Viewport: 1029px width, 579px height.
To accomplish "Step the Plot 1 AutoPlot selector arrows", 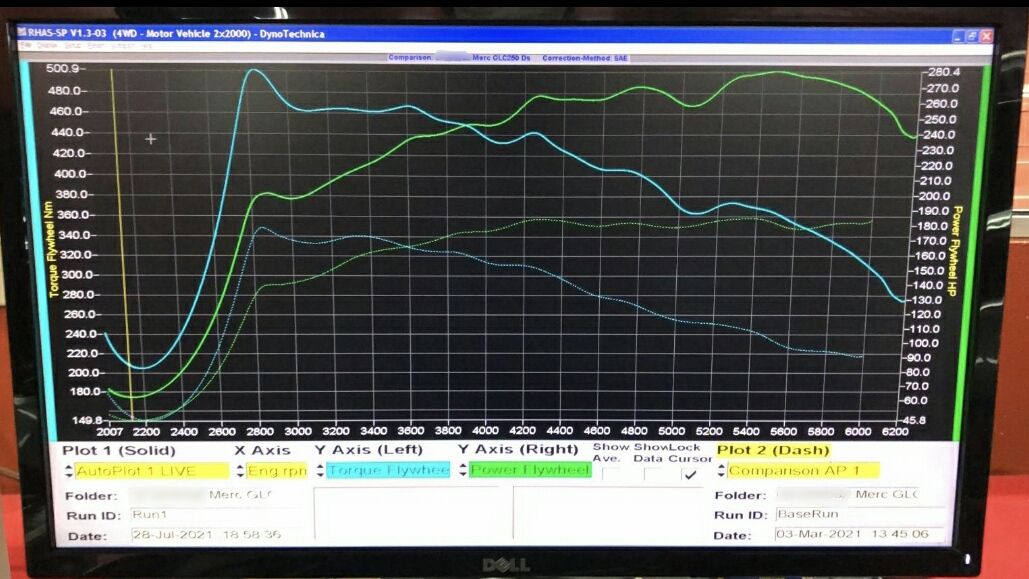I will coord(69,471).
